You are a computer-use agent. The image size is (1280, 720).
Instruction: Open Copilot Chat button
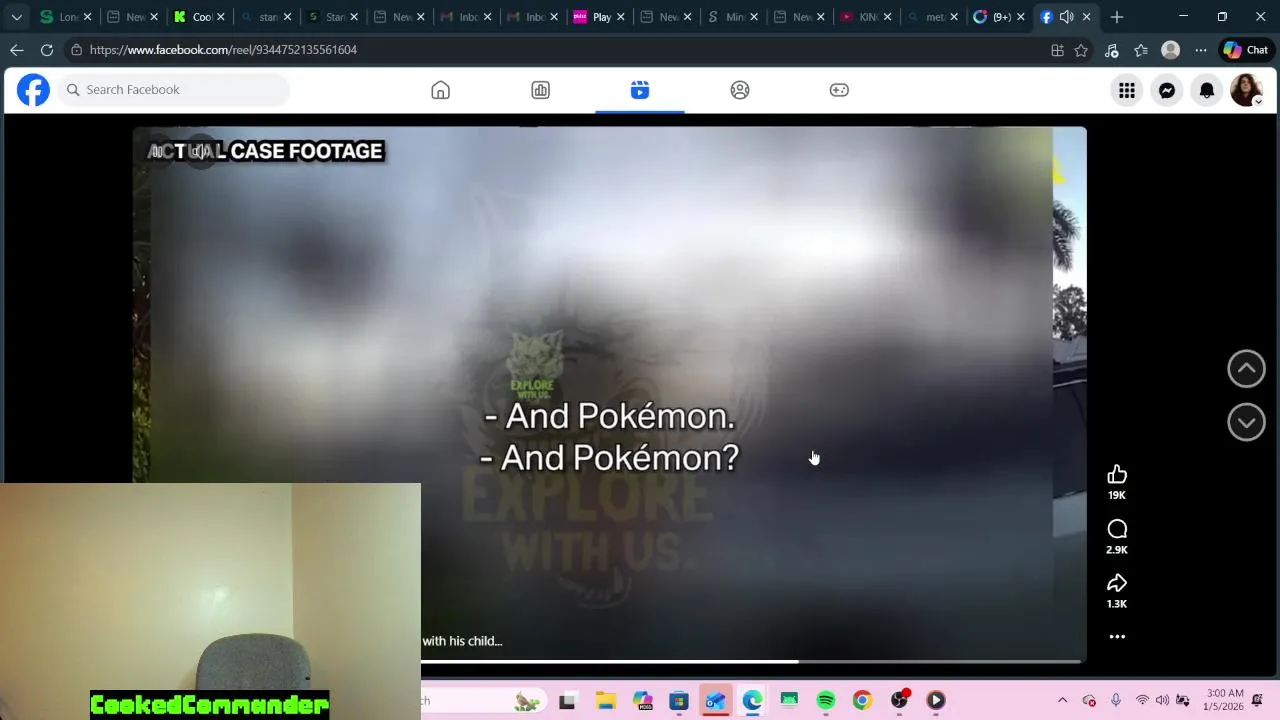[x=1246, y=50]
